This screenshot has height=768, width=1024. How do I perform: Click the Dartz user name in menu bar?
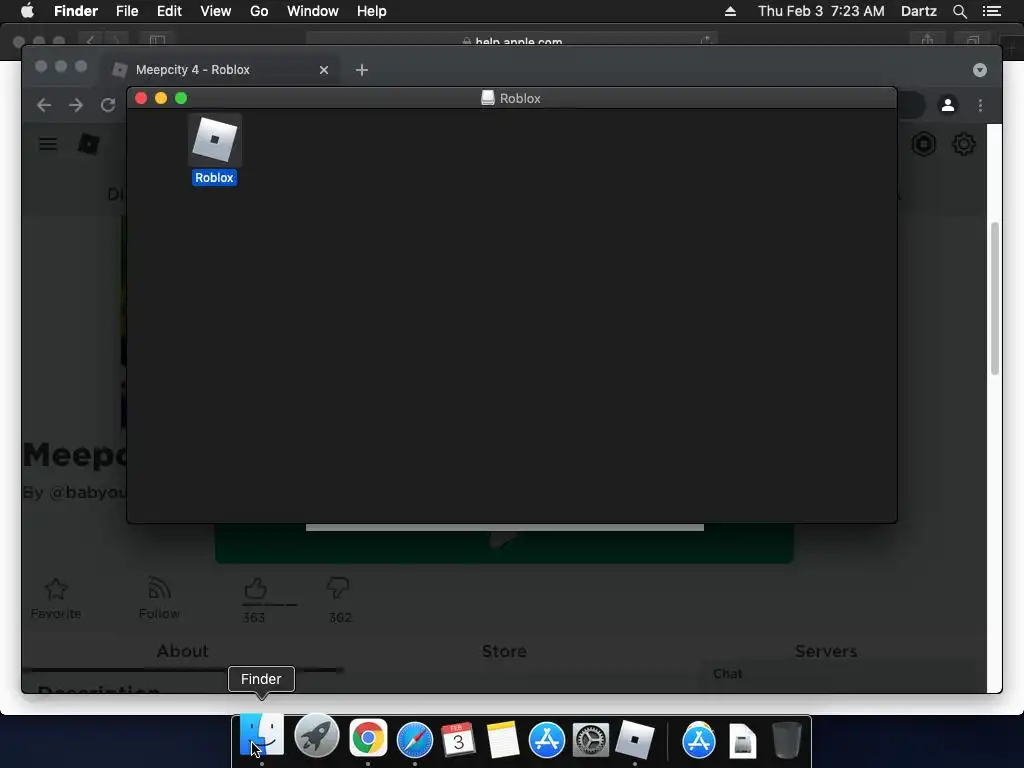coord(918,11)
